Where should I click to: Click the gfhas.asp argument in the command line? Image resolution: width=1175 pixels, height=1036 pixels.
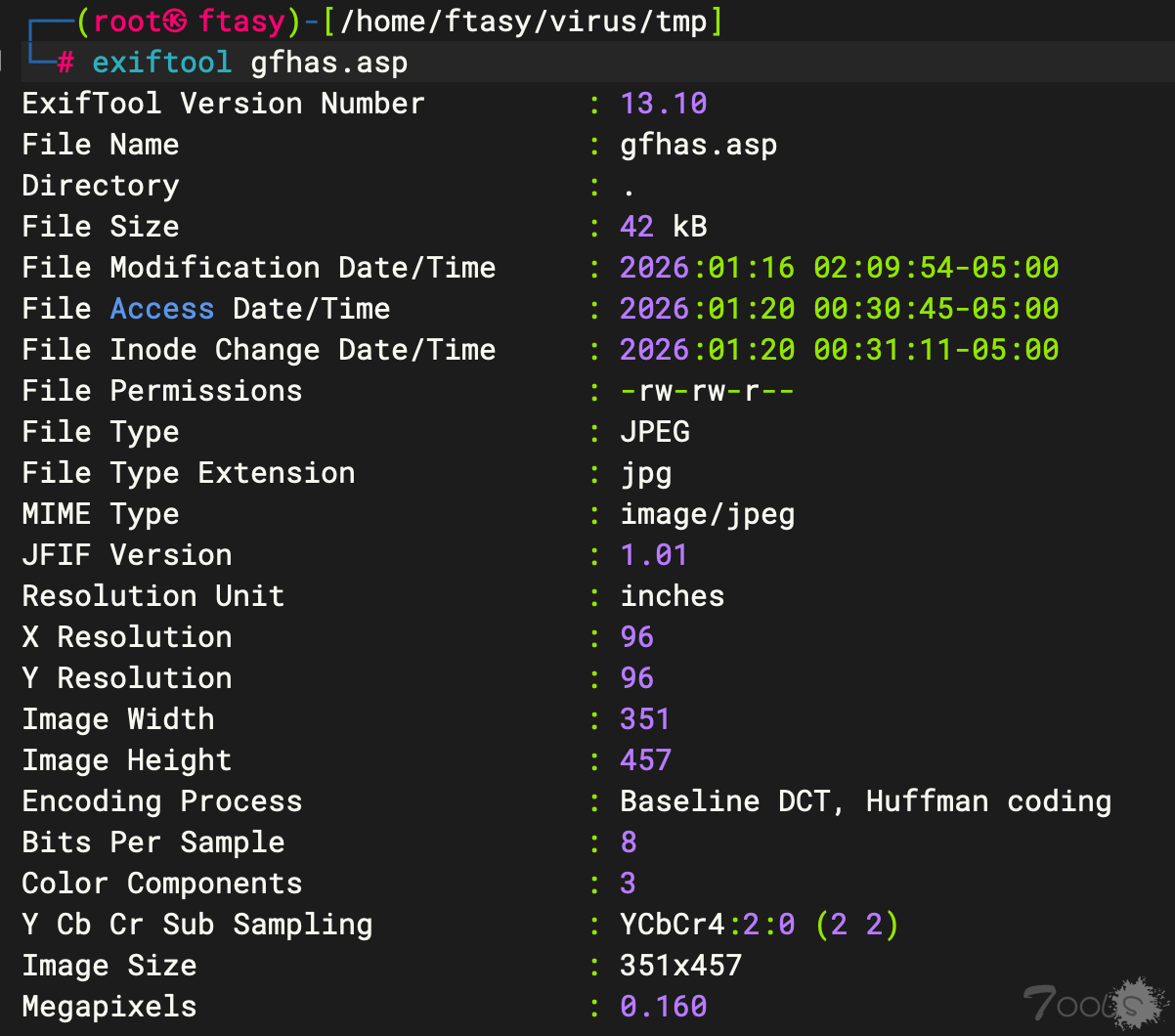[x=329, y=64]
